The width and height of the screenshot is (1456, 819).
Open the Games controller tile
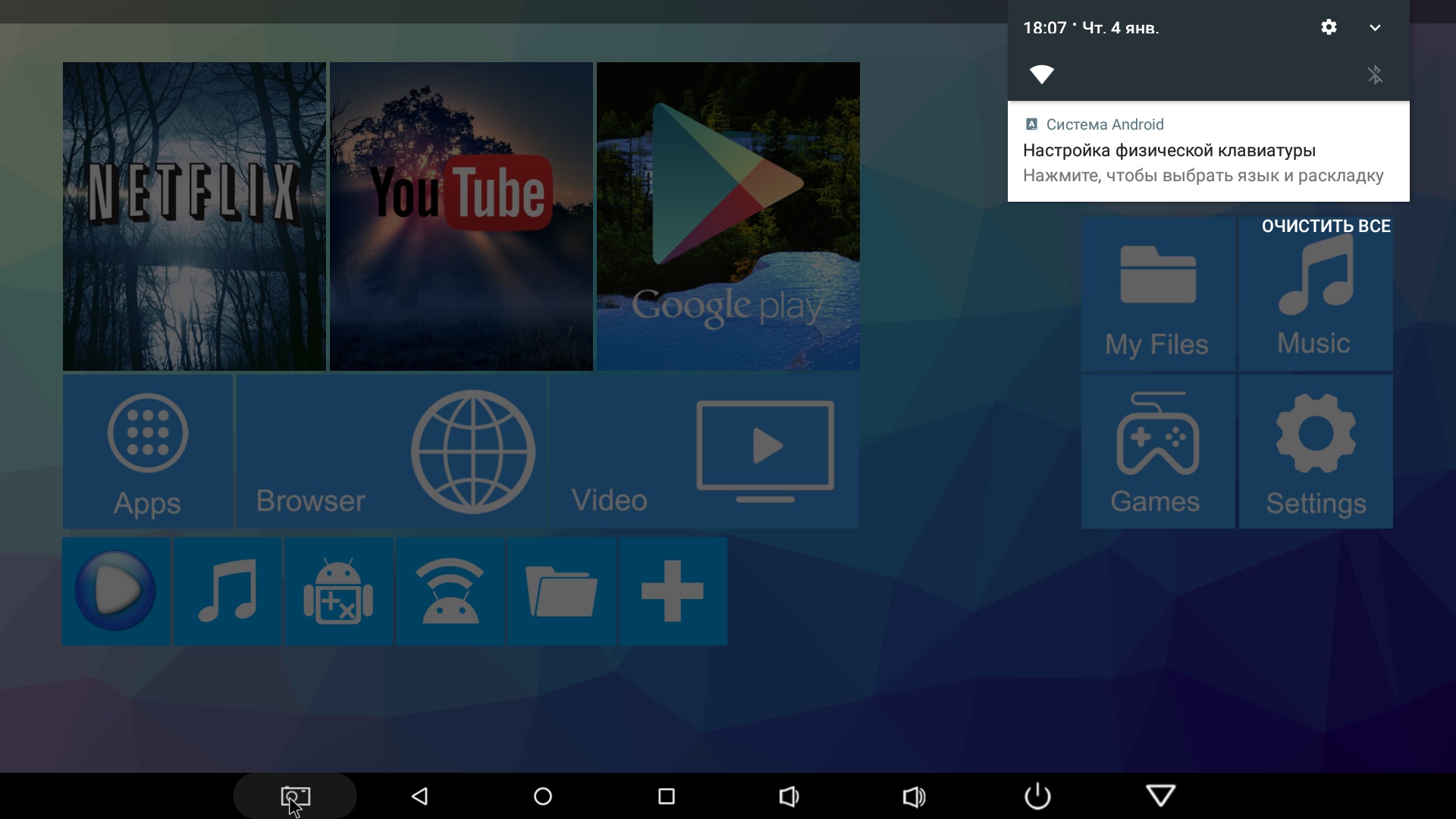click(x=1158, y=451)
